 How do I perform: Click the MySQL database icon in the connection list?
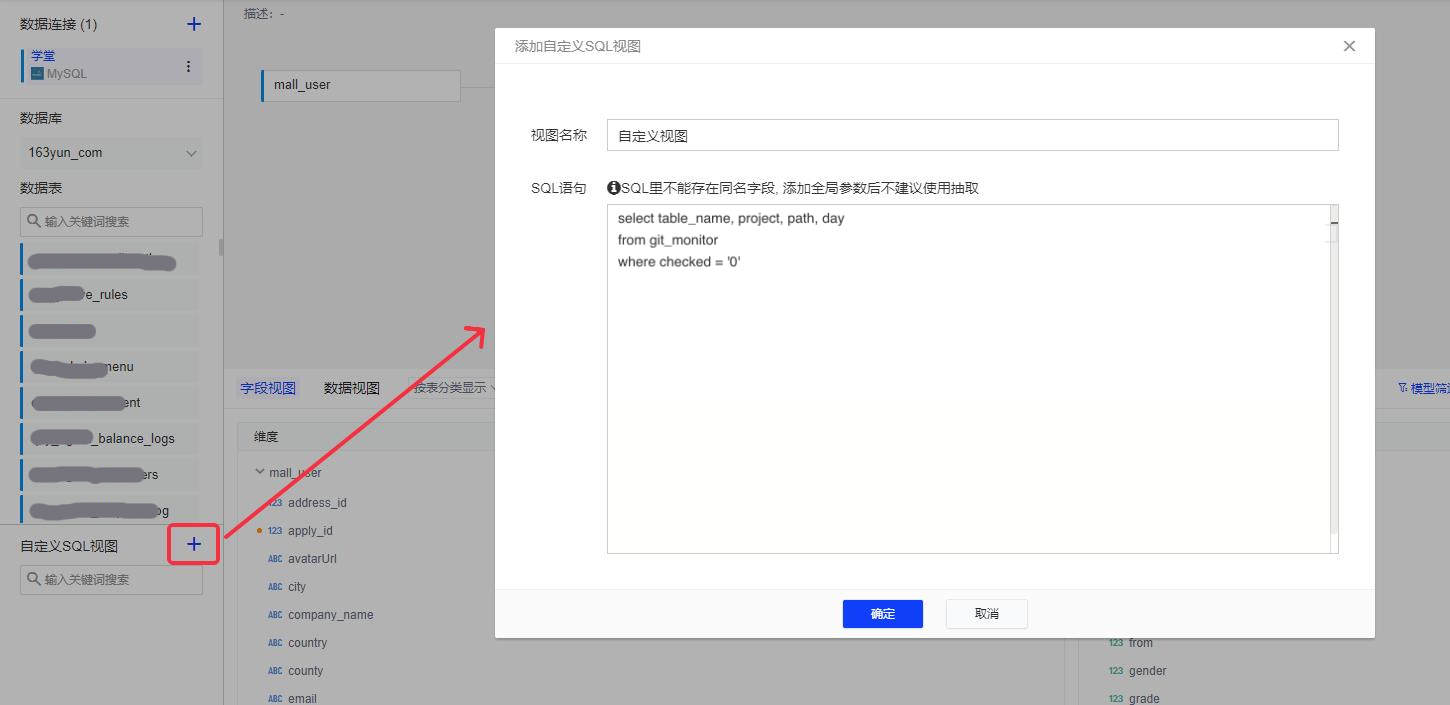36,71
